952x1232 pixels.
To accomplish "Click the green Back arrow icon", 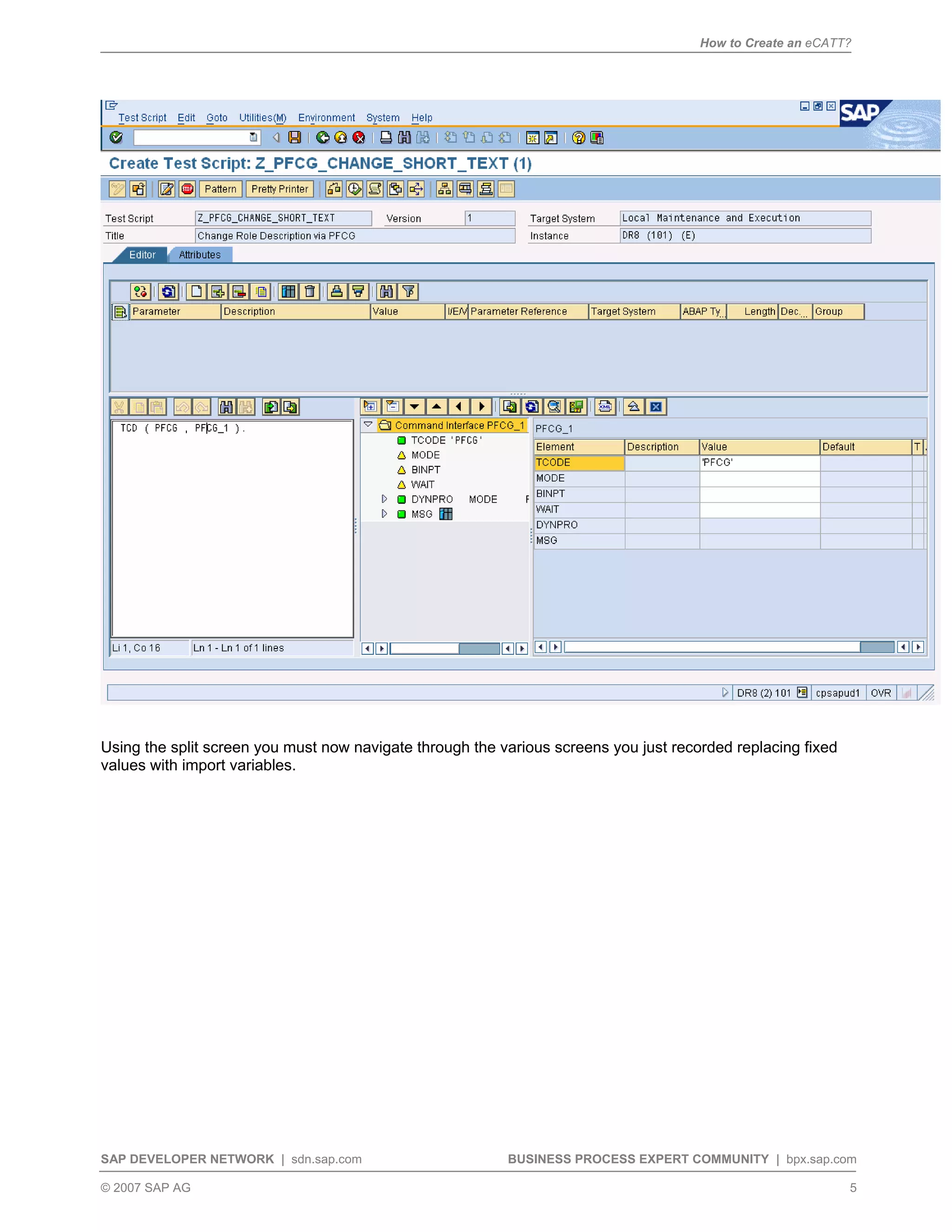I will (323, 138).
